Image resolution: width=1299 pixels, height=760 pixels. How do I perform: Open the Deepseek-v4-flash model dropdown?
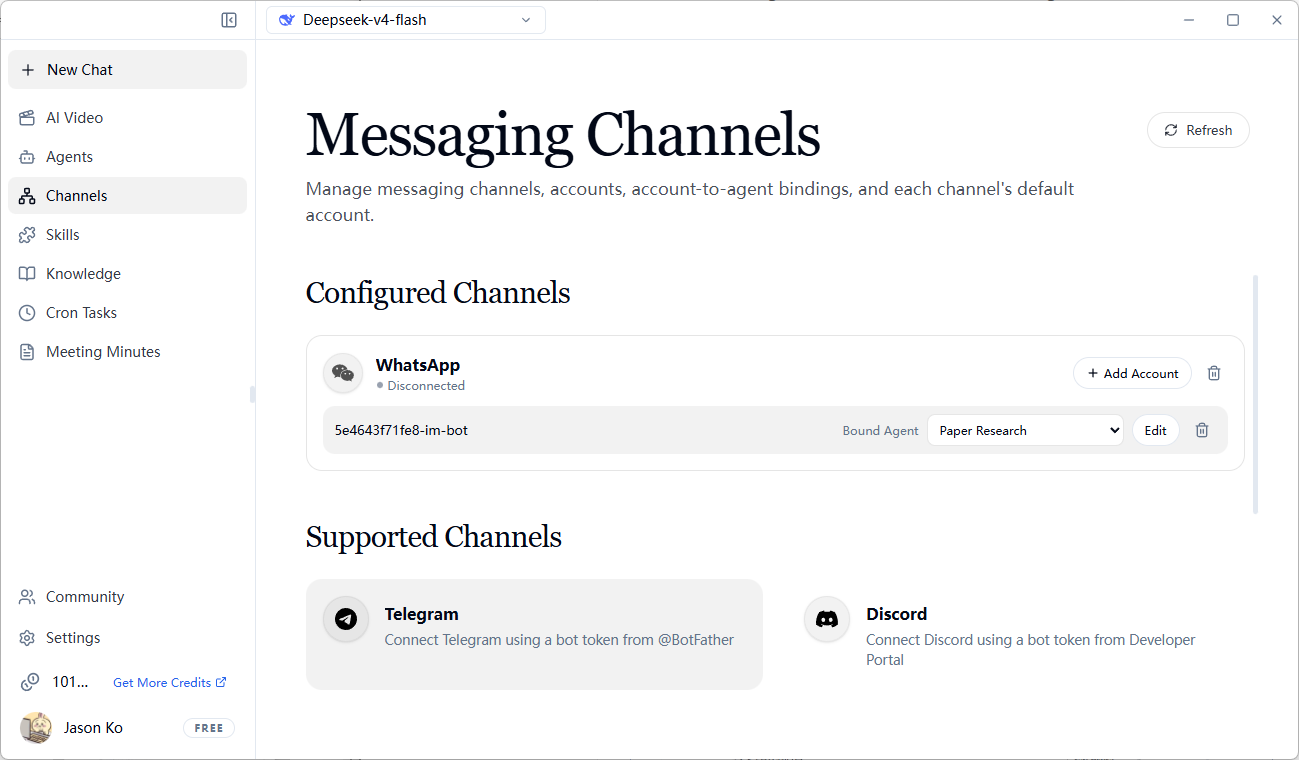(406, 20)
